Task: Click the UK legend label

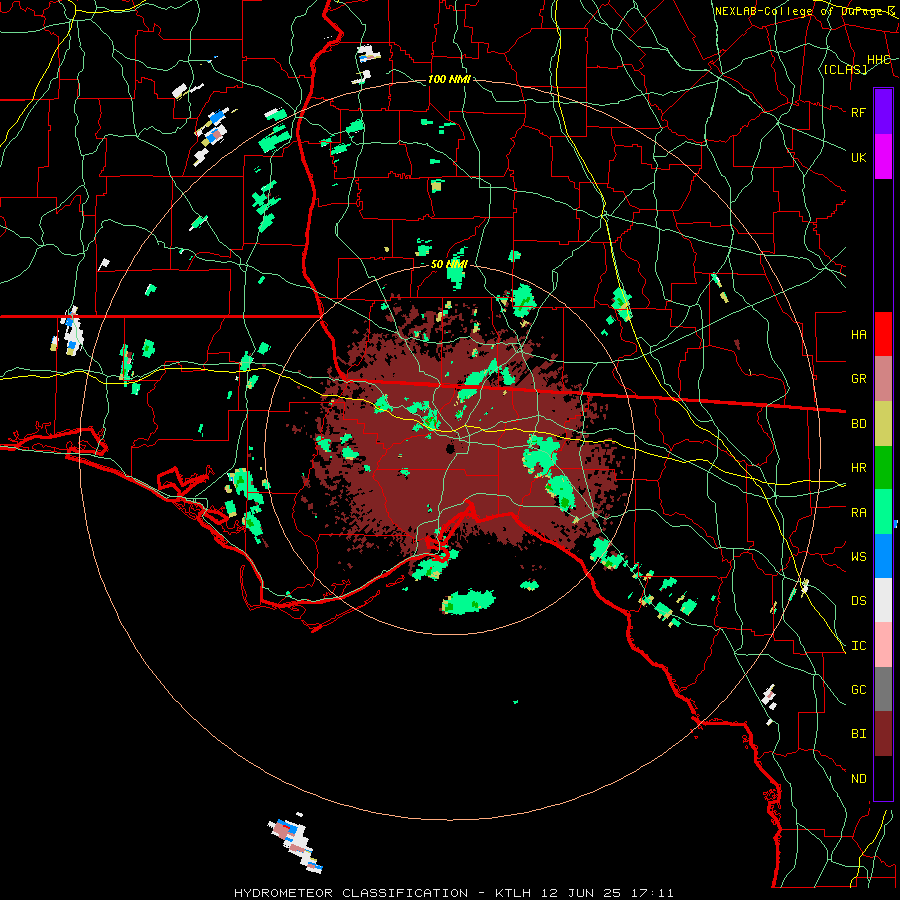Action: click(x=858, y=157)
